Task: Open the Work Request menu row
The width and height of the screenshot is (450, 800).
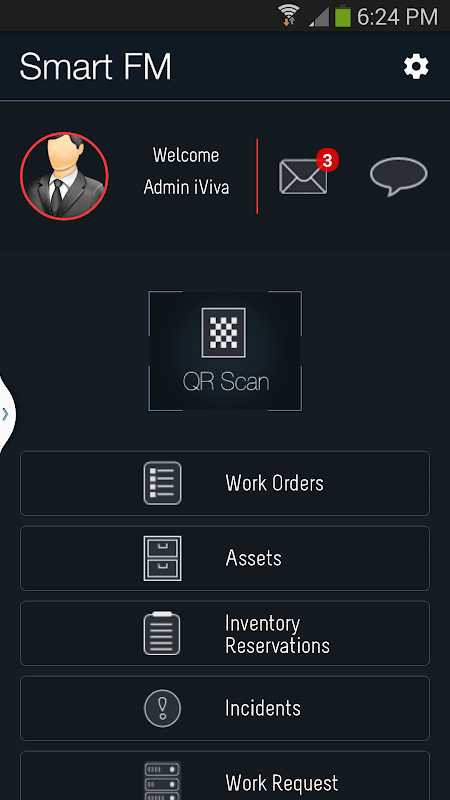Action: pyautogui.click(x=225, y=776)
